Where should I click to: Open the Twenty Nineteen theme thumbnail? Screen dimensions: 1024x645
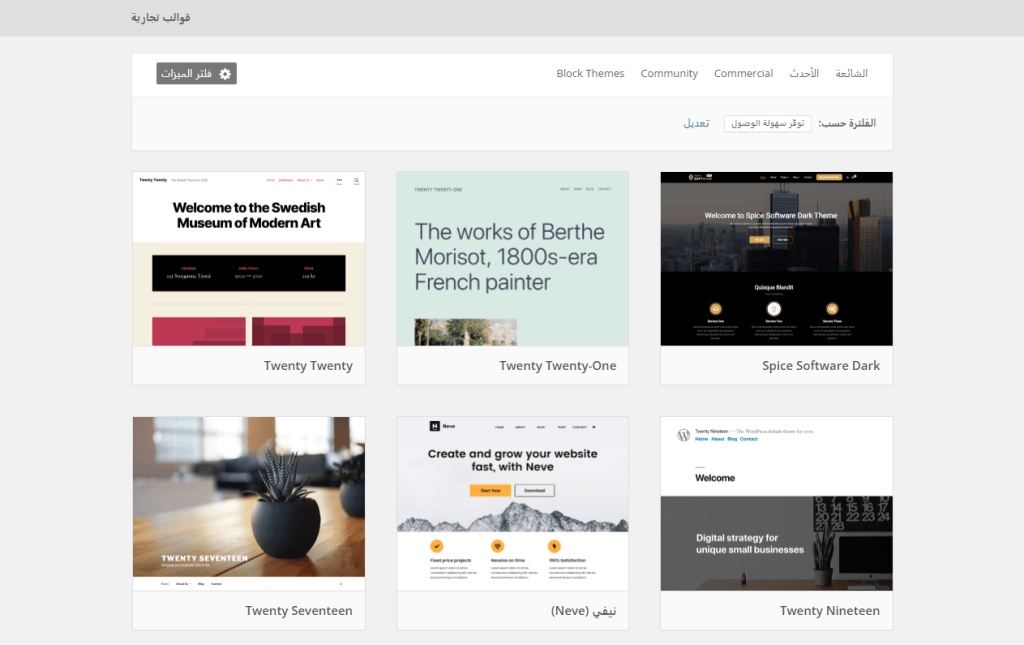coord(776,503)
